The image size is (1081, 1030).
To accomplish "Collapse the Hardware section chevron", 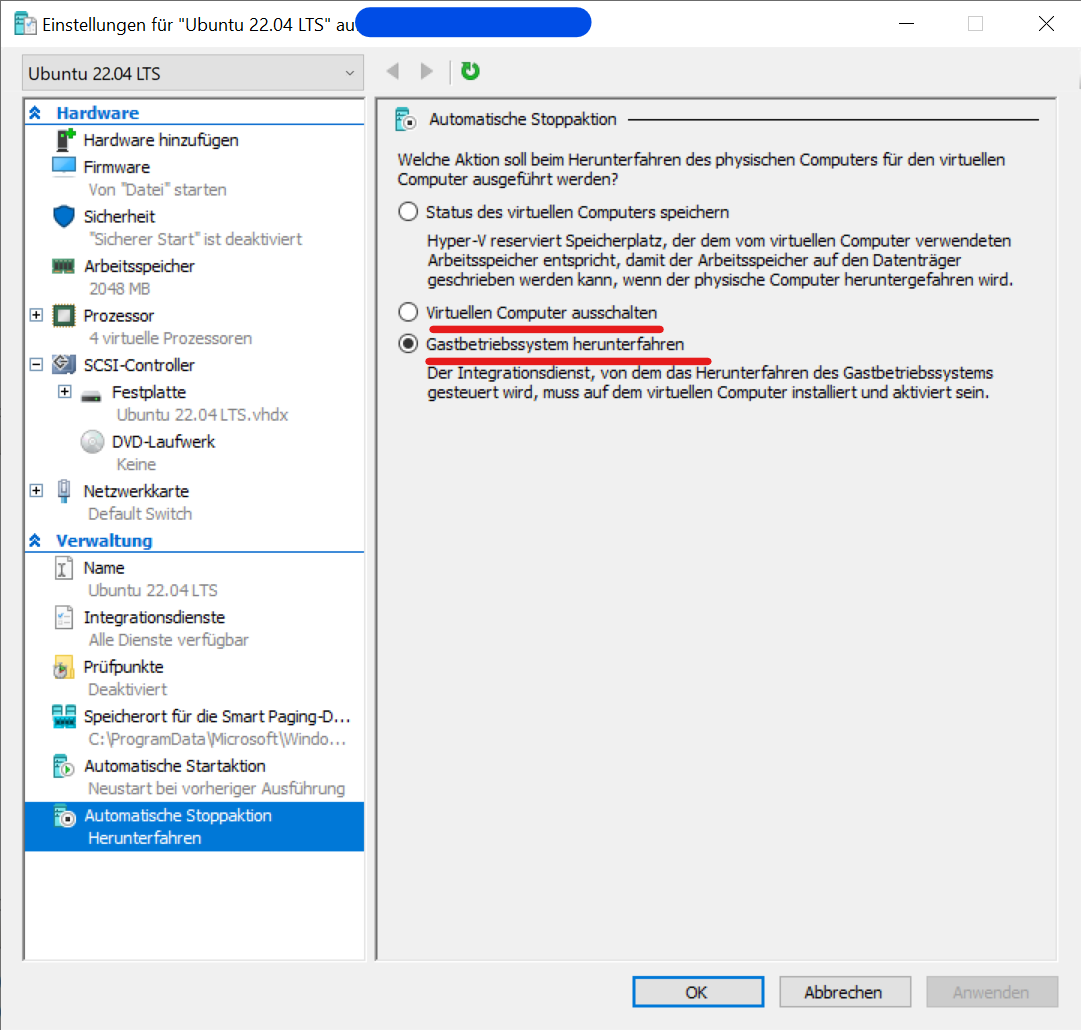I will pyautogui.click(x=35, y=112).
